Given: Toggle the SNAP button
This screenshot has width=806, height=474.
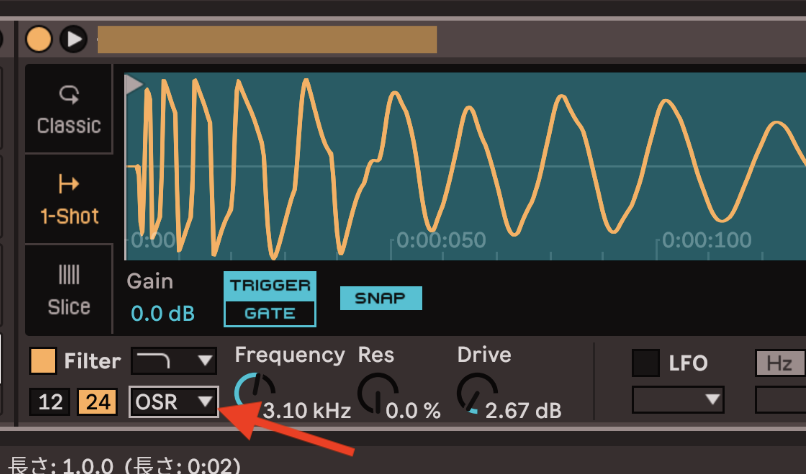Looking at the screenshot, I should click(x=381, y=298).
